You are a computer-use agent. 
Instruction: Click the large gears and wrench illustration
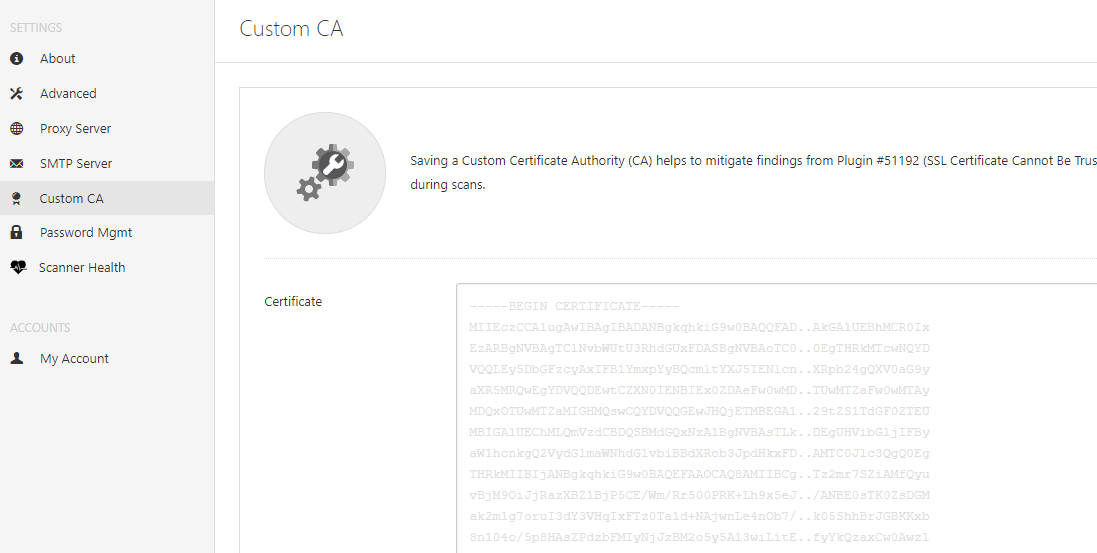point(325,173)
